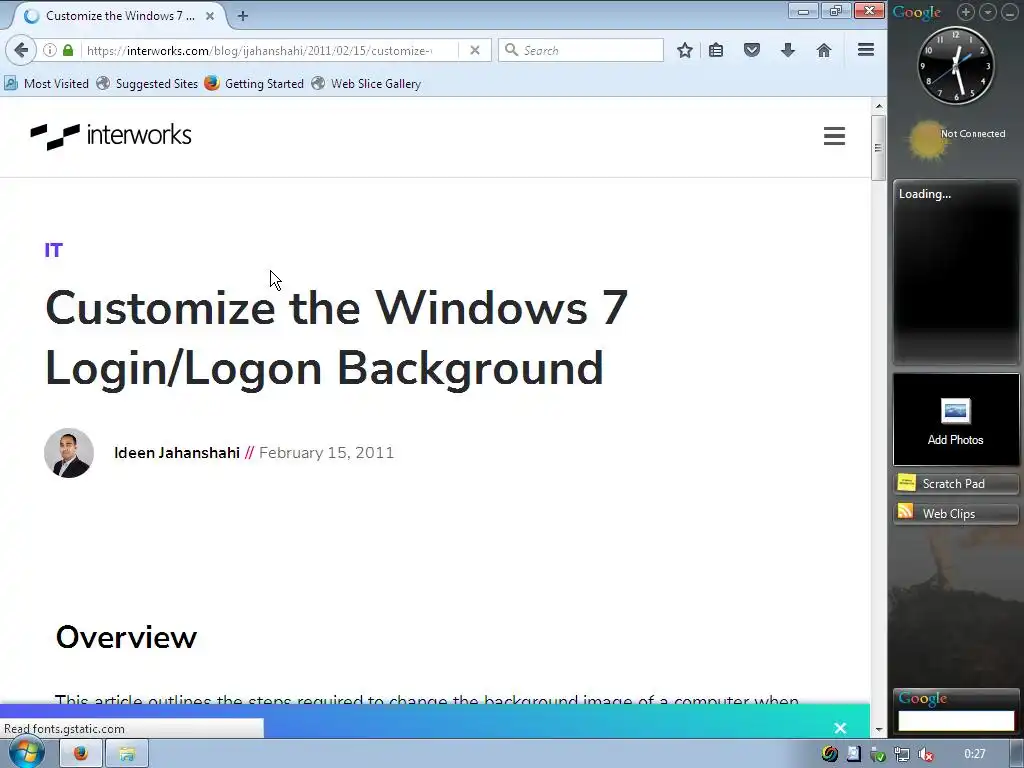Click the Show desktop button

tap(1017, 754)
